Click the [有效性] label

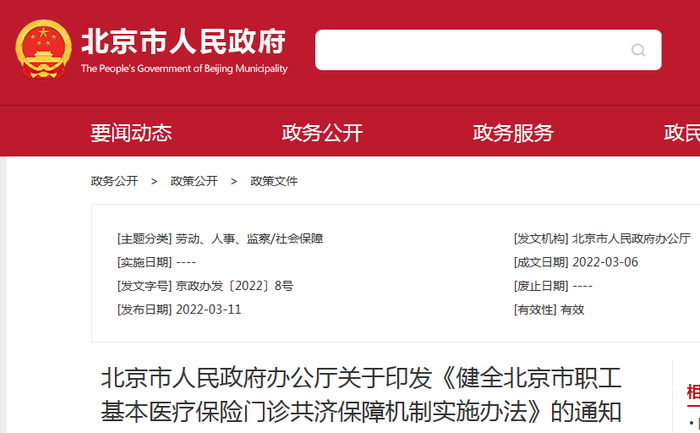tap(535, 309)
